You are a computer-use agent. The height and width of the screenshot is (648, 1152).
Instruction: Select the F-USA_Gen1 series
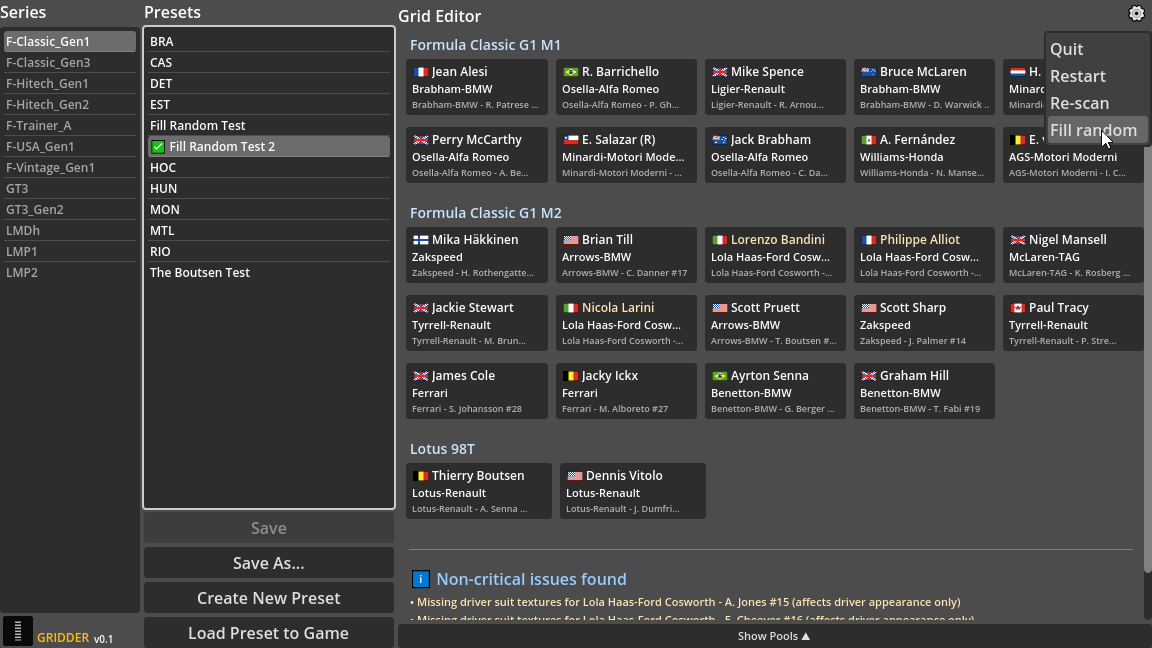point(70,147)
